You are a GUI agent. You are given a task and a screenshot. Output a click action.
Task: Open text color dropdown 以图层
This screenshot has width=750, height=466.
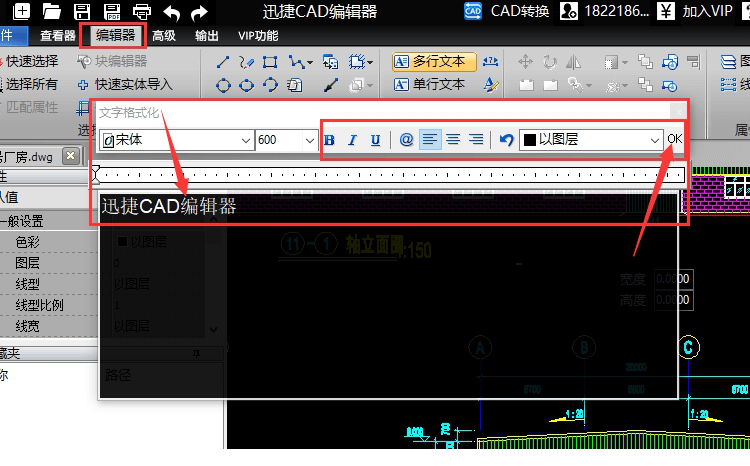(x=591, y=140)
